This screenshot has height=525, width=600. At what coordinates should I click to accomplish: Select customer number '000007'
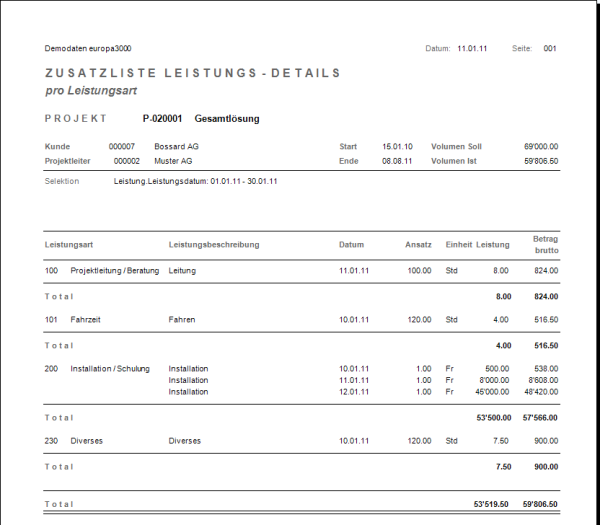pyautogui.click(x=122, y=147)
